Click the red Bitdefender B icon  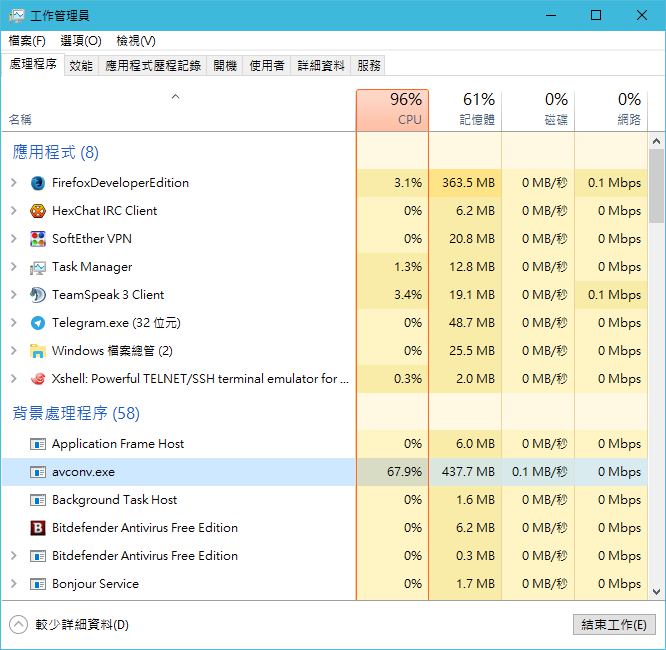38,528
